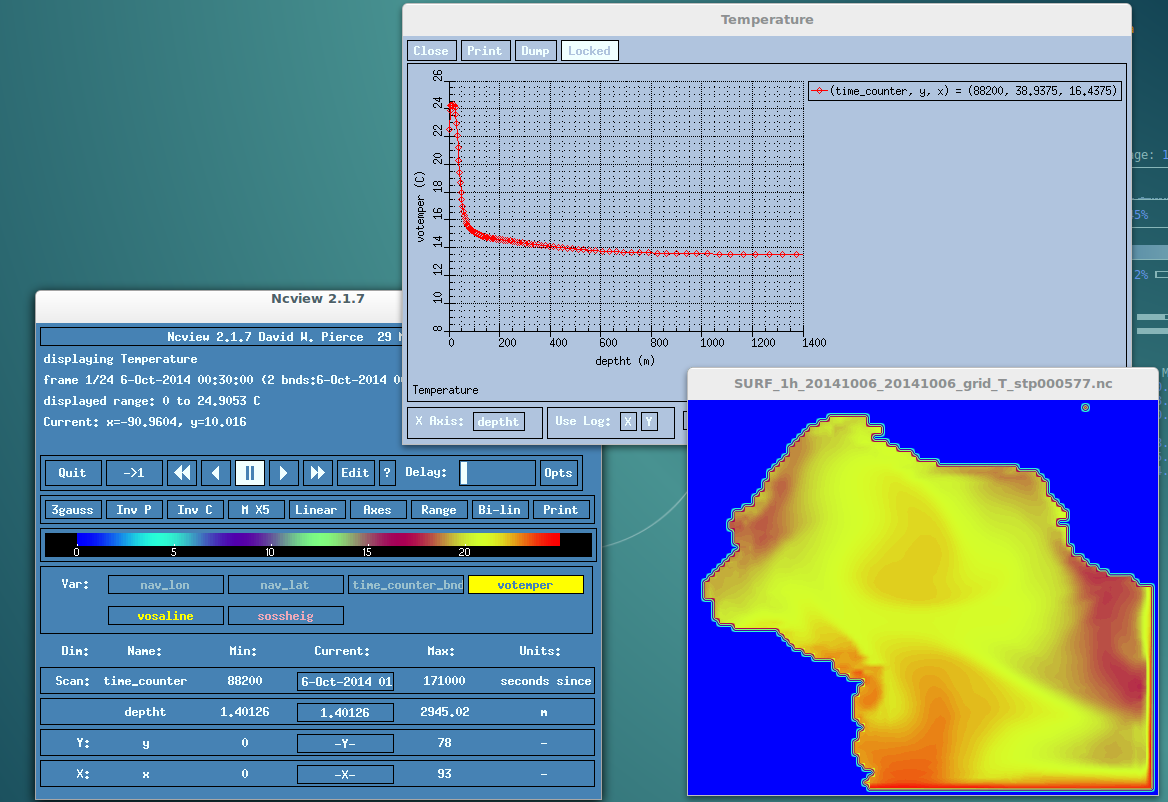Quit Ncview using the Quit button
This screenshot has height=802, width=1168.
click(x=72, y=473)
